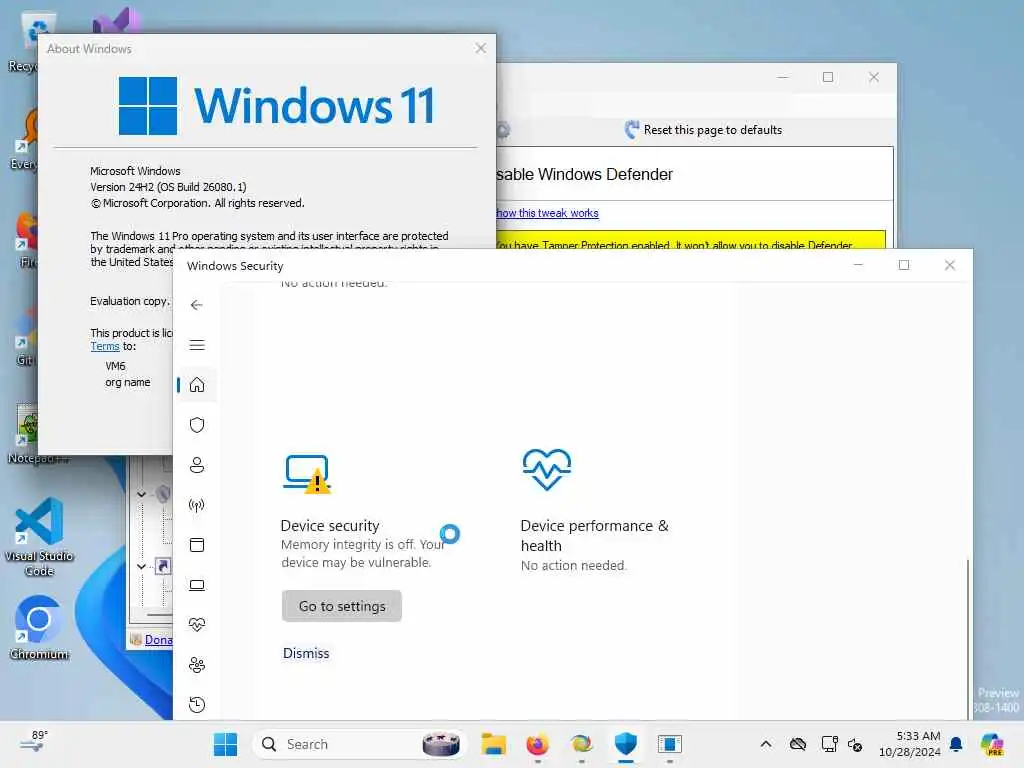Click the Device security warning laptop tile icon
The image size is (1024, 768).
pos(308,473)
